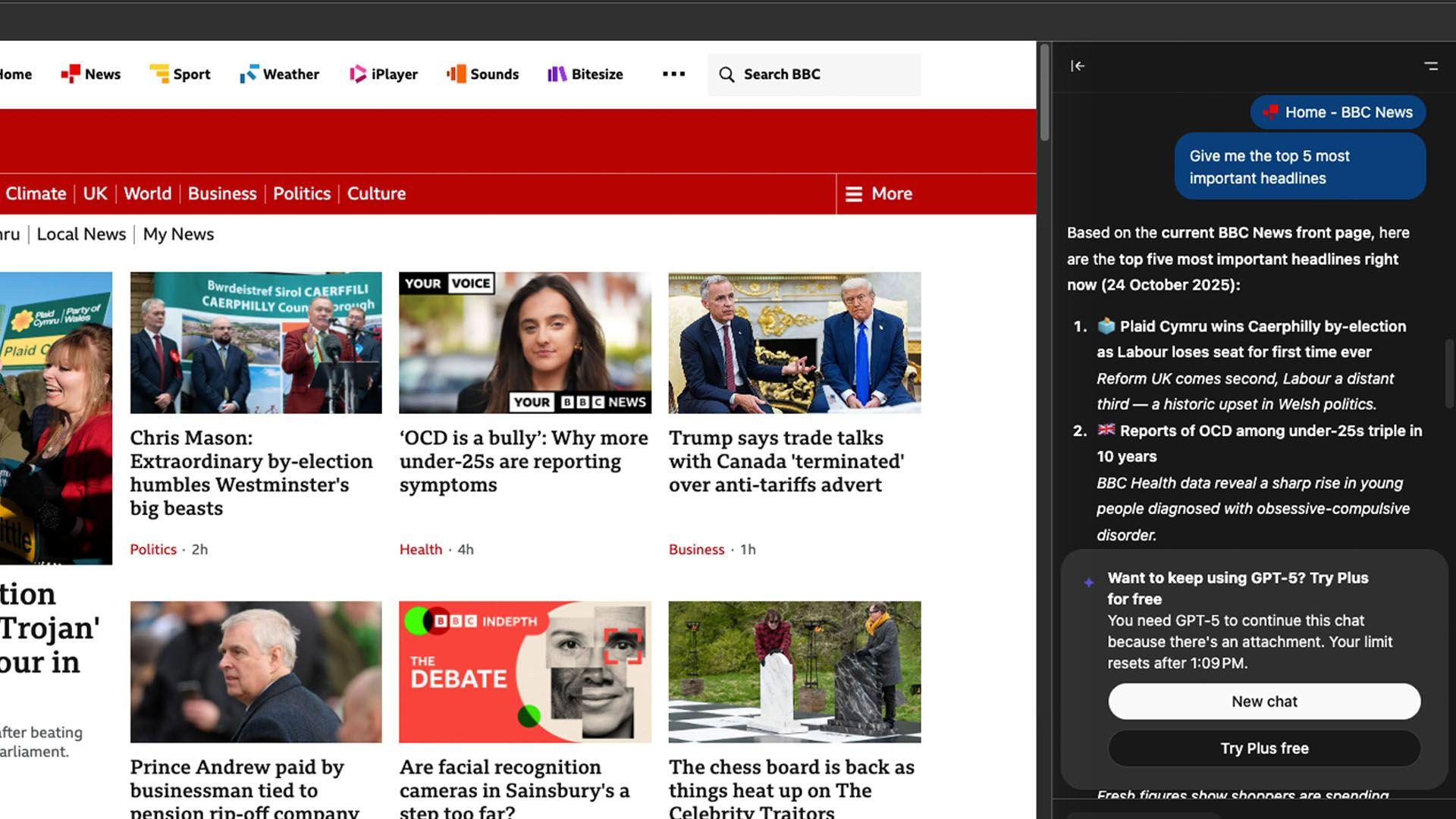
Task: Select the Business section tab
Action: pyautogui.click(x=222, y=193)
